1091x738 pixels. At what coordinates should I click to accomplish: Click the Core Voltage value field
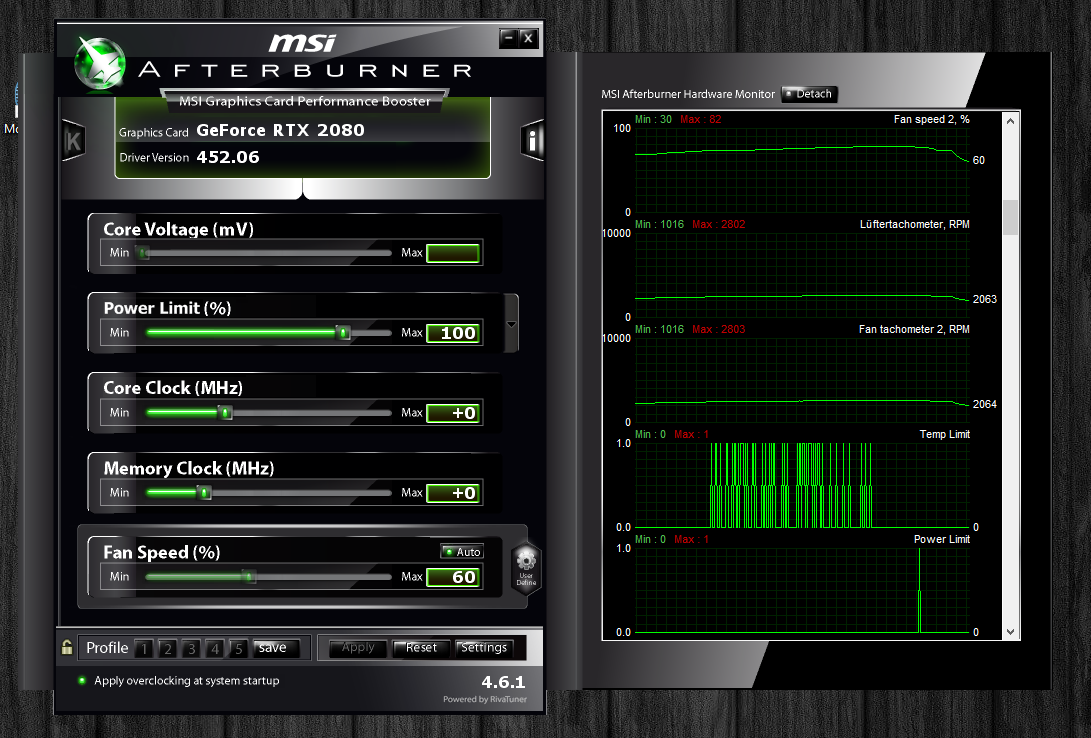click(x=453, y=253)
